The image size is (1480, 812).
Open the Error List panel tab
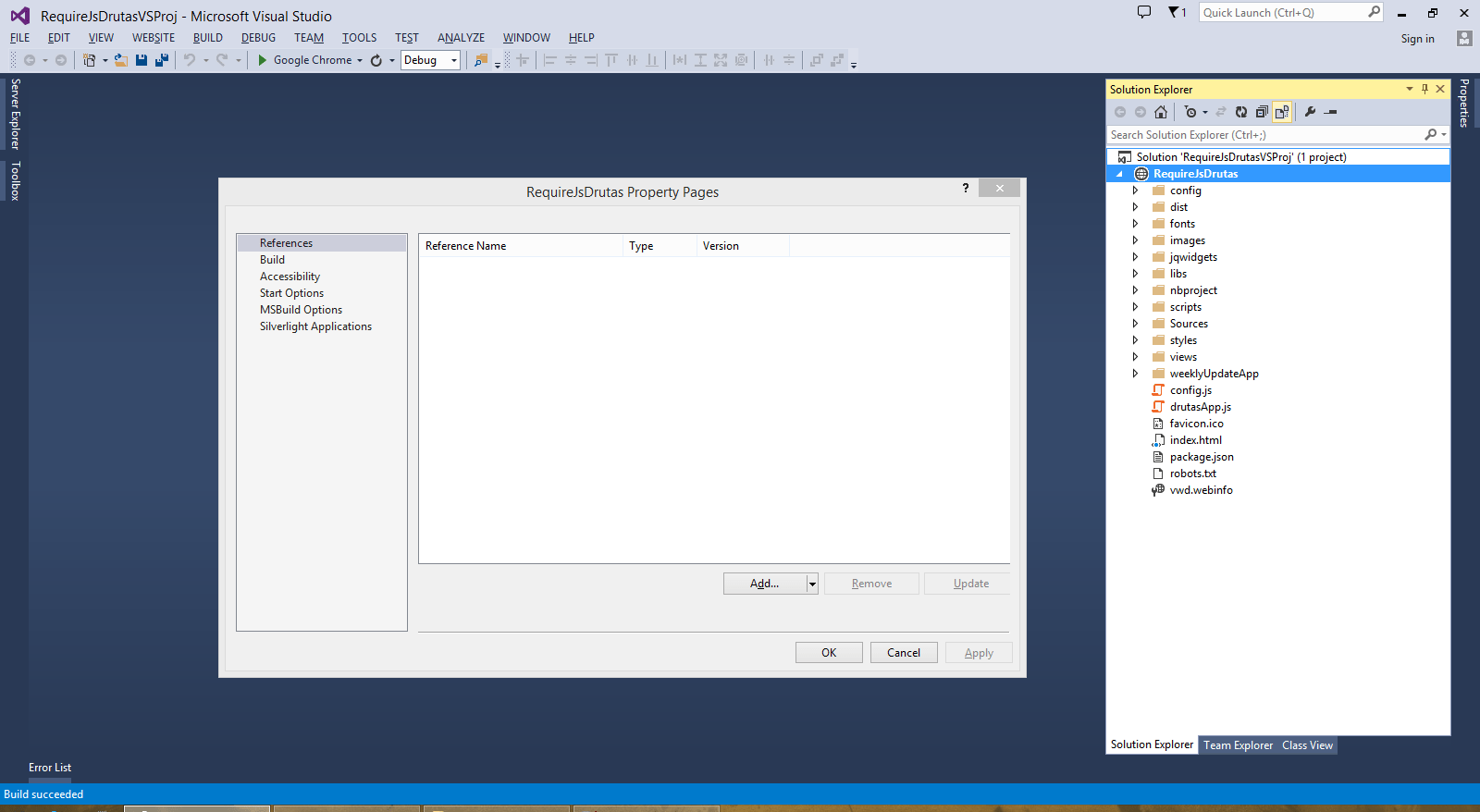click(x=50, y=768)
